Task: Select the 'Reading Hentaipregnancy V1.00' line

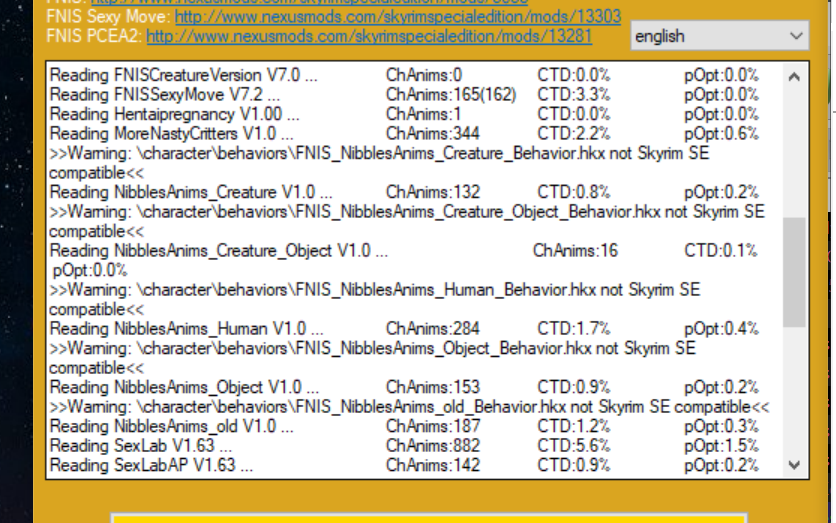Action: (x=404, y=114)
